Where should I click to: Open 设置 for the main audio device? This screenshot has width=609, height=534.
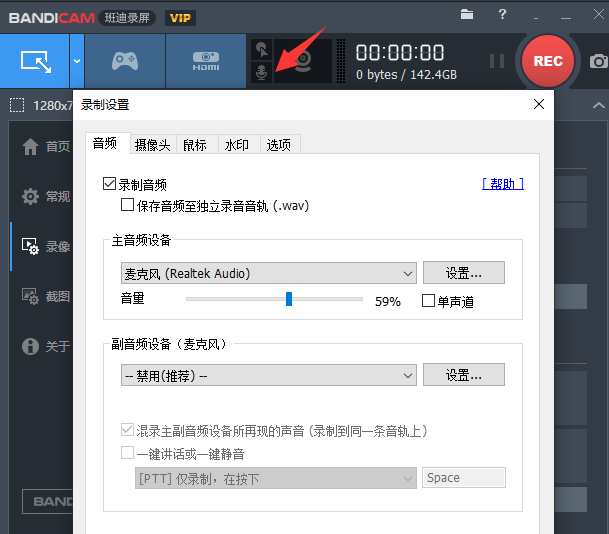pyautogui.click(x=464, y=273)
